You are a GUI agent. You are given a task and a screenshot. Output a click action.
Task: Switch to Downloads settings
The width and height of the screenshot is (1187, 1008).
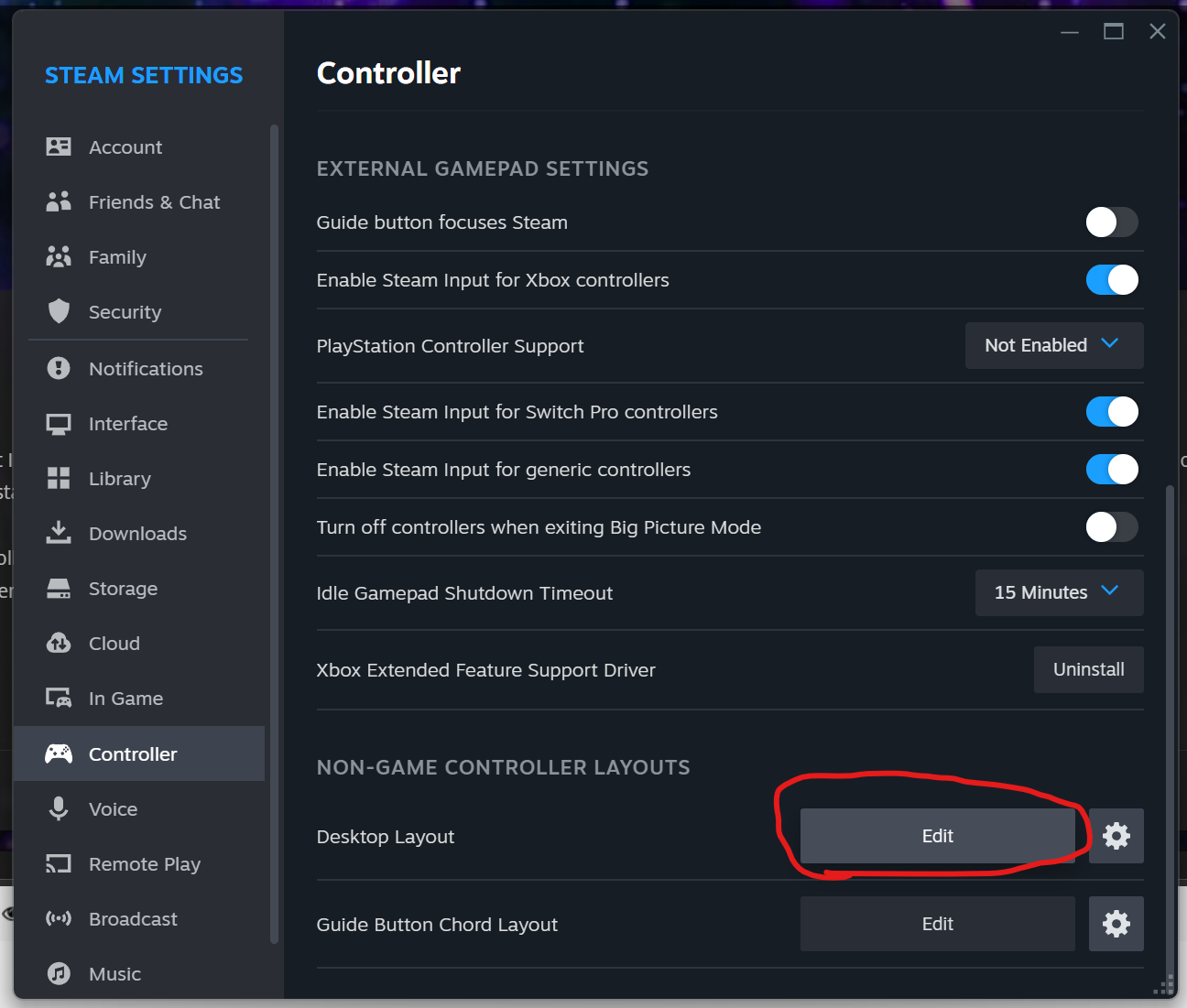(x=139, y=533)
